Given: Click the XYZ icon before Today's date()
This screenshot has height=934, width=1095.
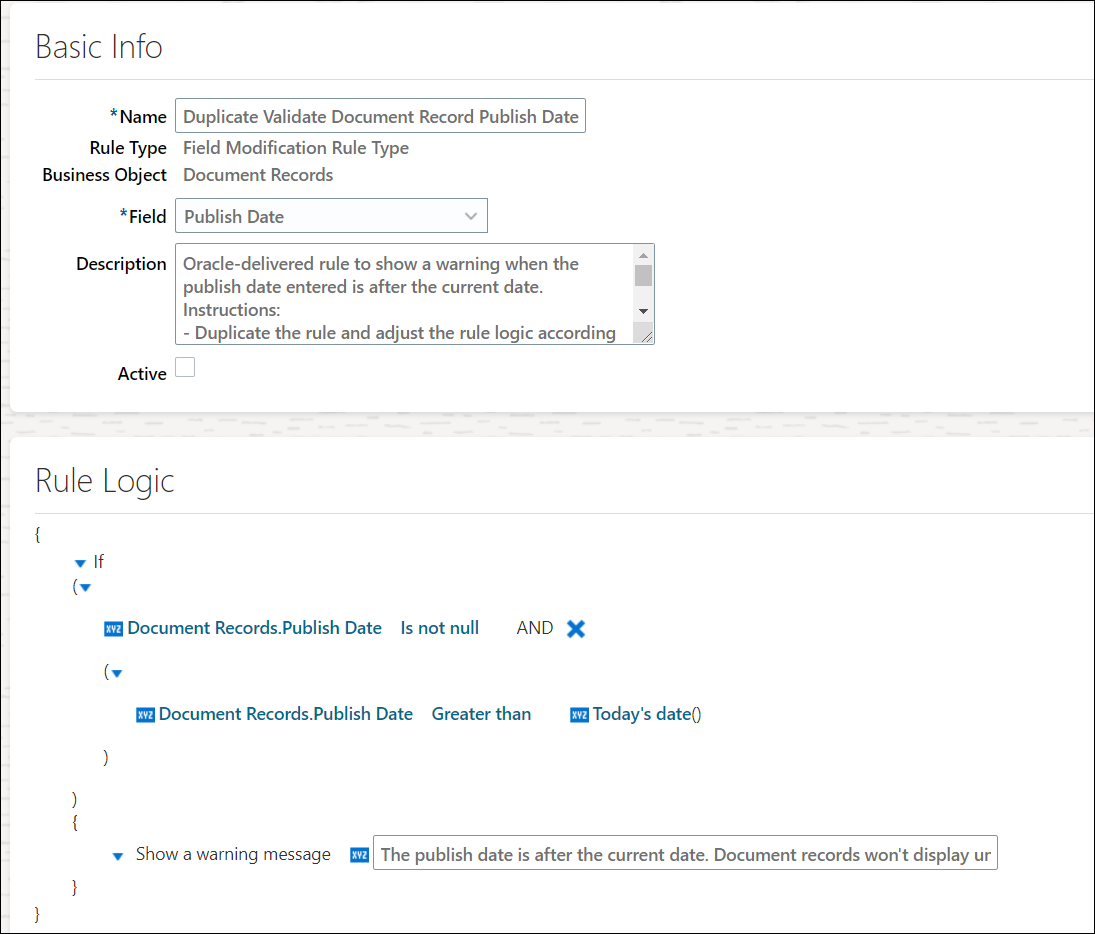Looking at the screenshot, I should (x=579, y=715).
